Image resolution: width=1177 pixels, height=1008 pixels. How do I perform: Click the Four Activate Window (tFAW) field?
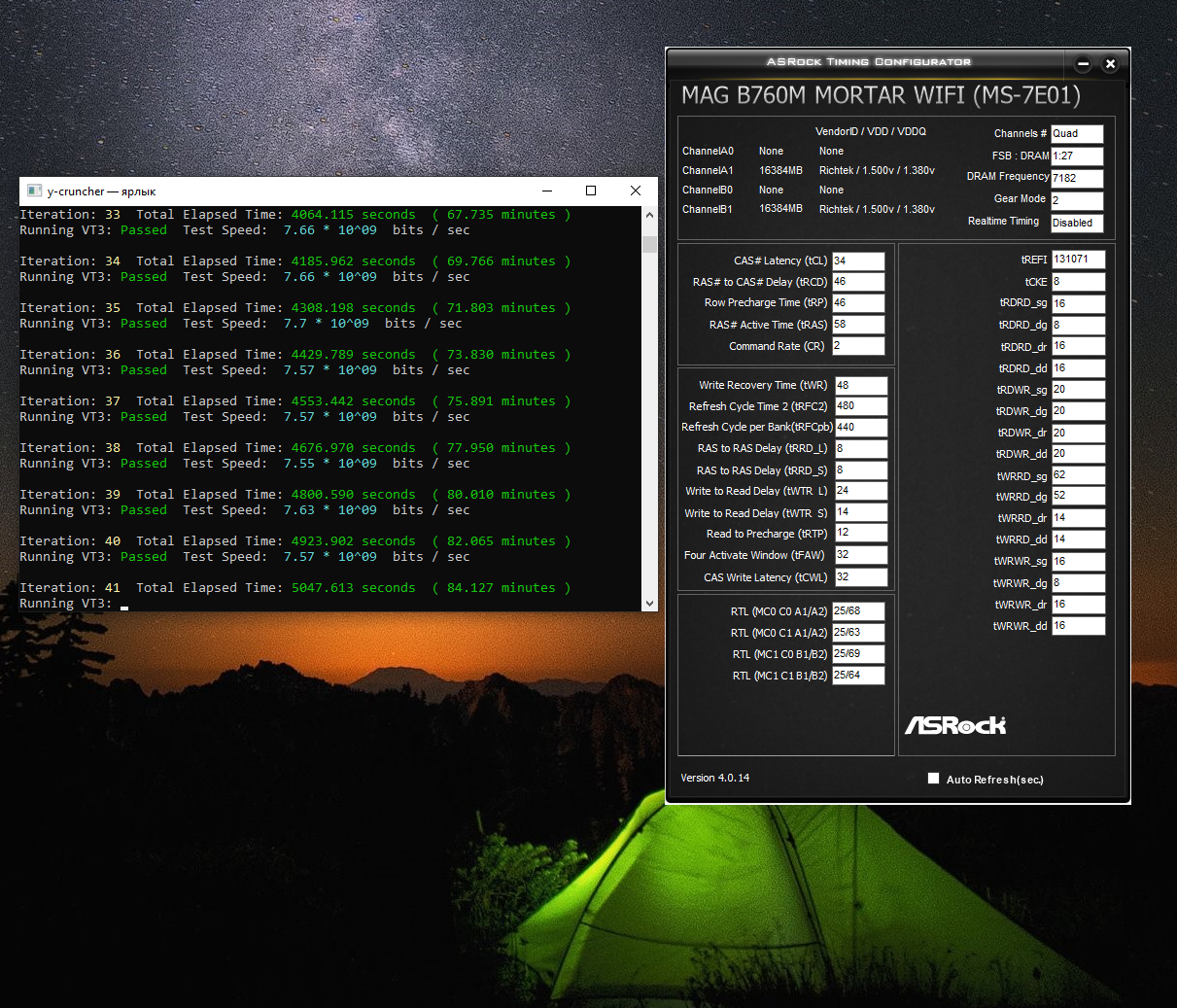pyautogui.click(x=861, y=555)
